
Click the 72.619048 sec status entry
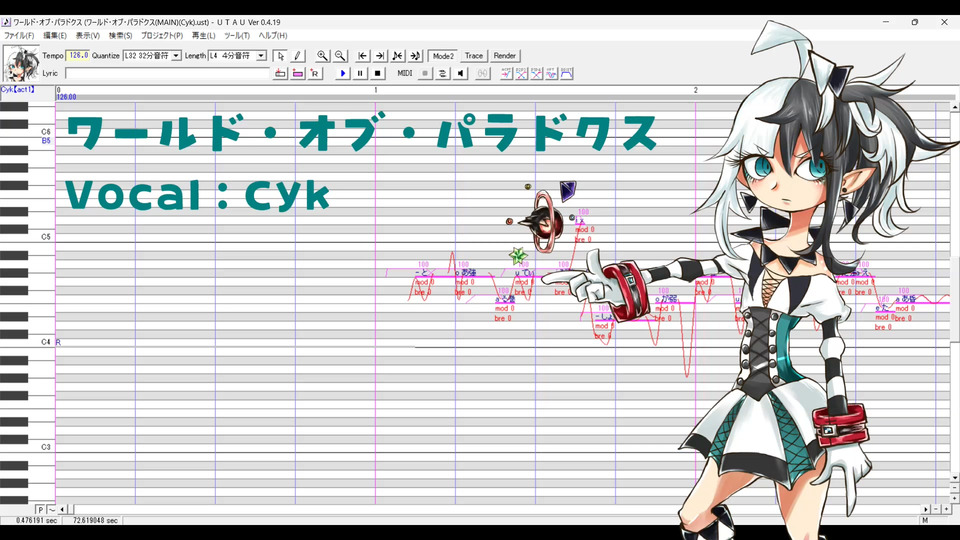[95, 520]
